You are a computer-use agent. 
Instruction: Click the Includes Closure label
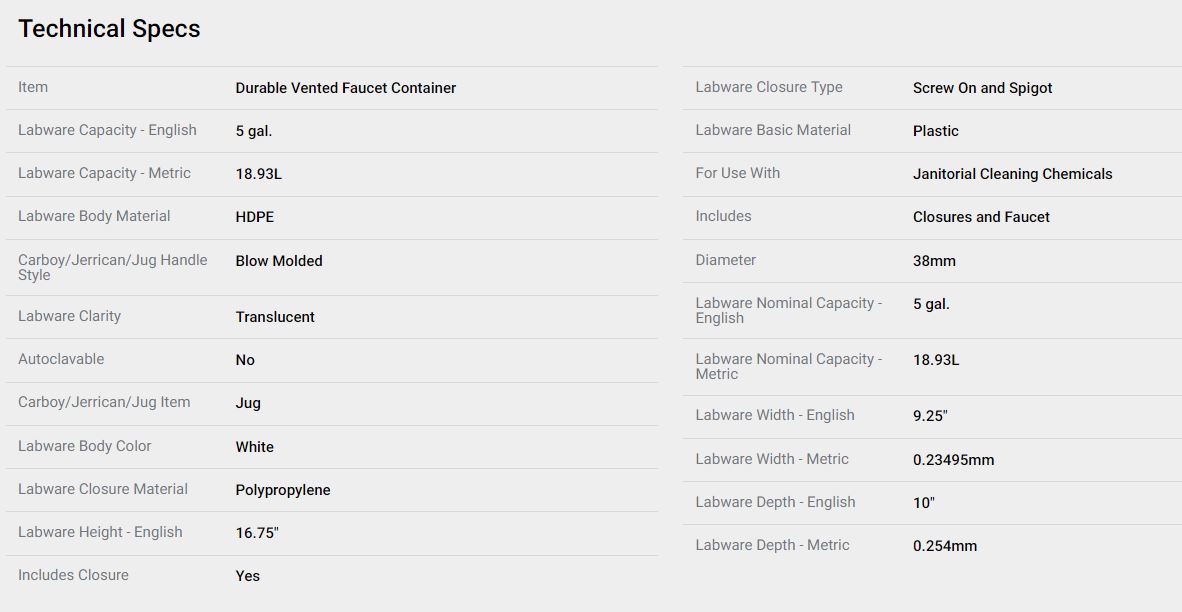point(73,574)
